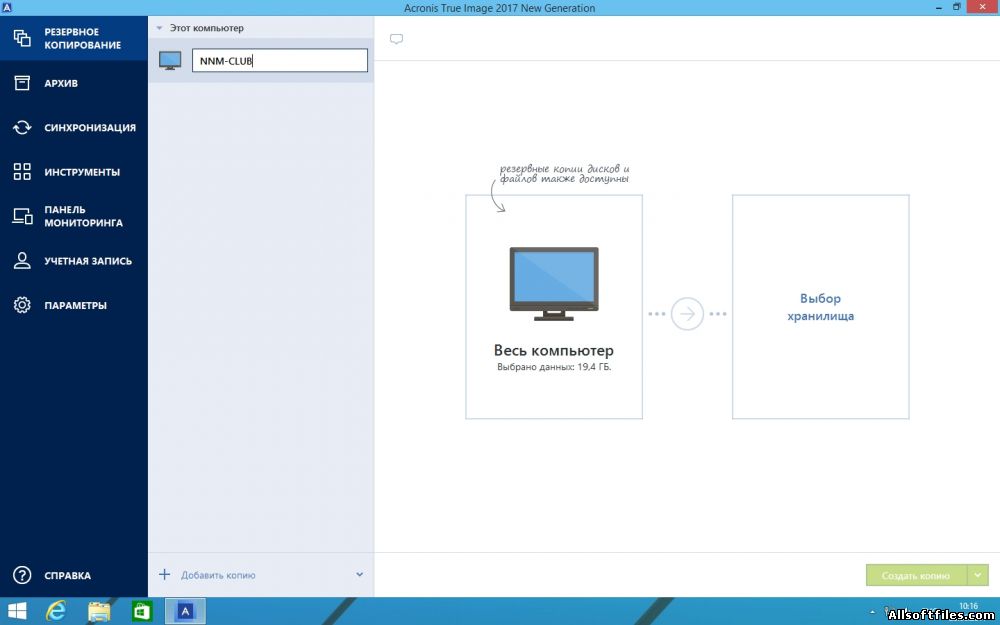
Task: Open dropdown arrow beside Создать копию
Action: [978, 576]
